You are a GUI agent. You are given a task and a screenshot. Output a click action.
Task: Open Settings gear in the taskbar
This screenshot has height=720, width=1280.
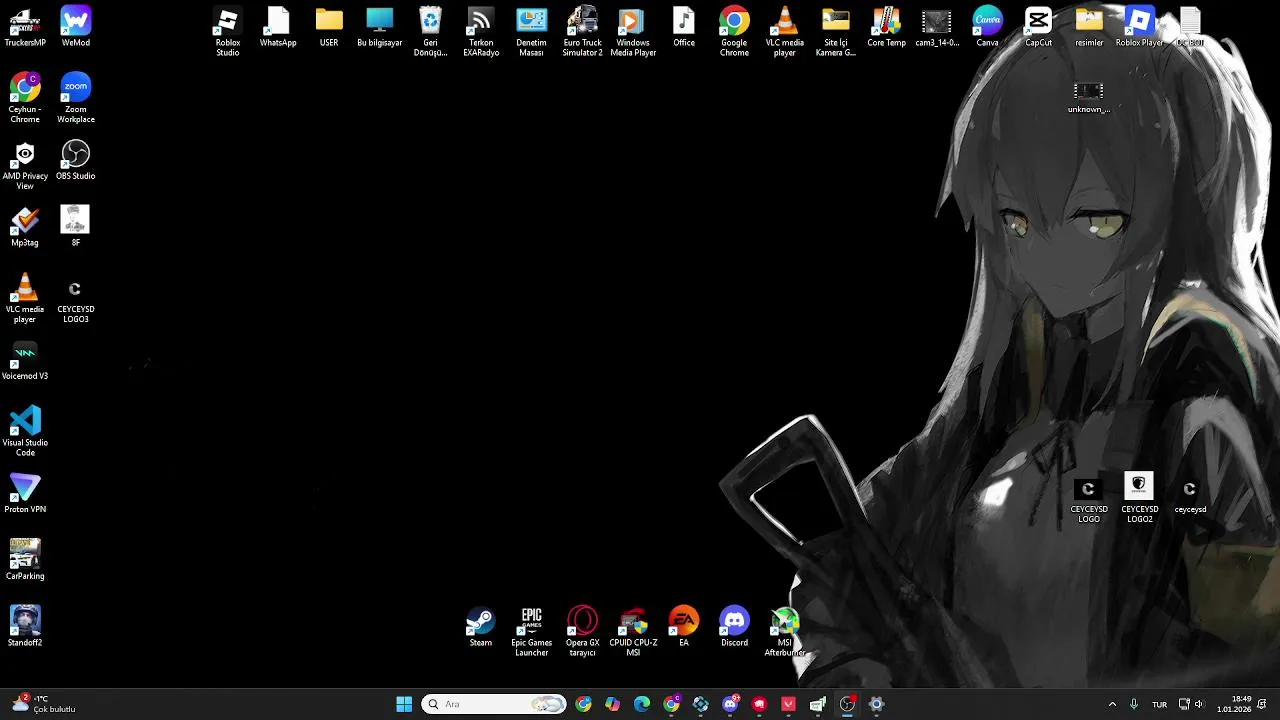[x=876, y=704]
